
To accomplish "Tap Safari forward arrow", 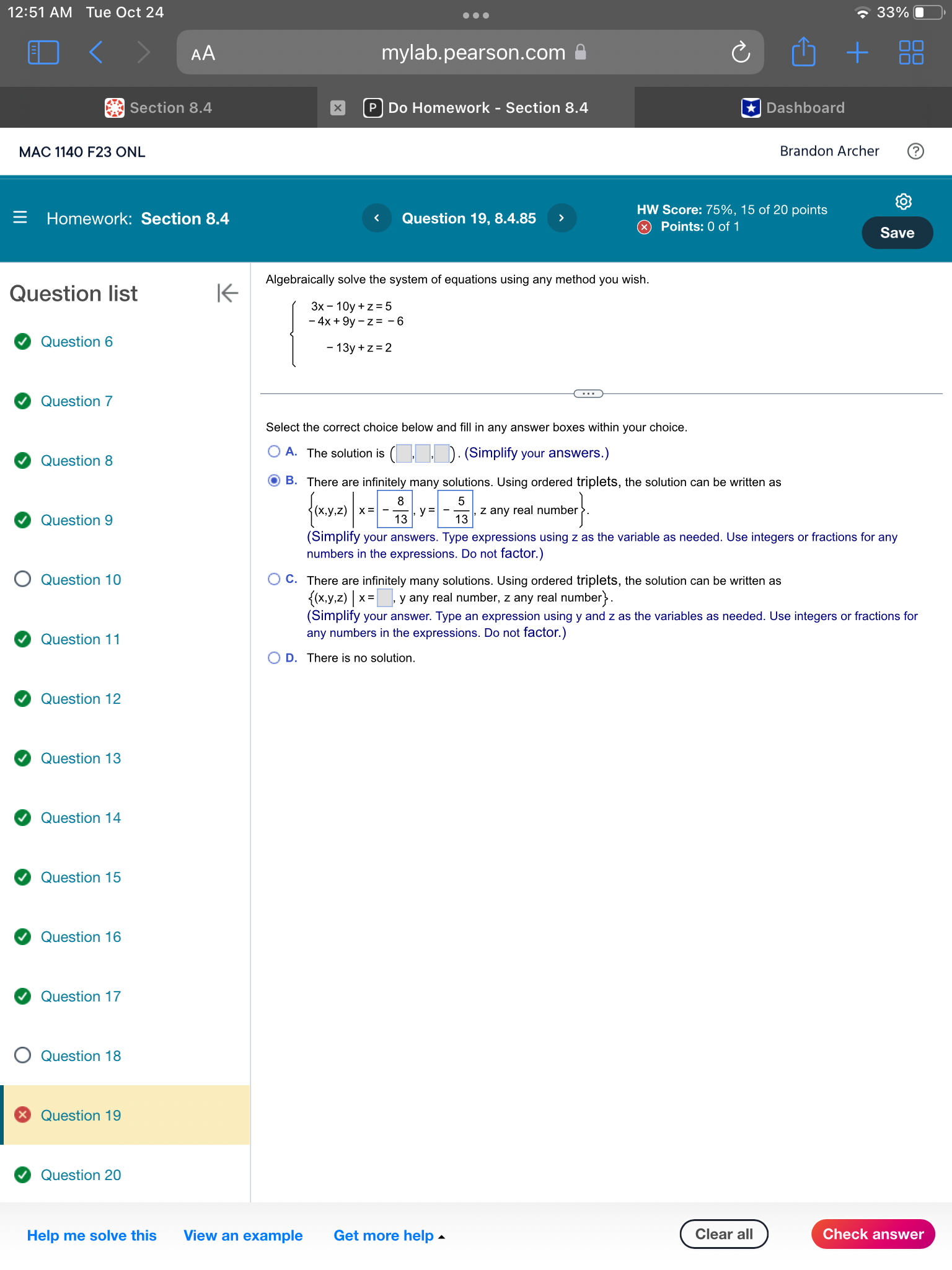I will [x=143, y=53].
